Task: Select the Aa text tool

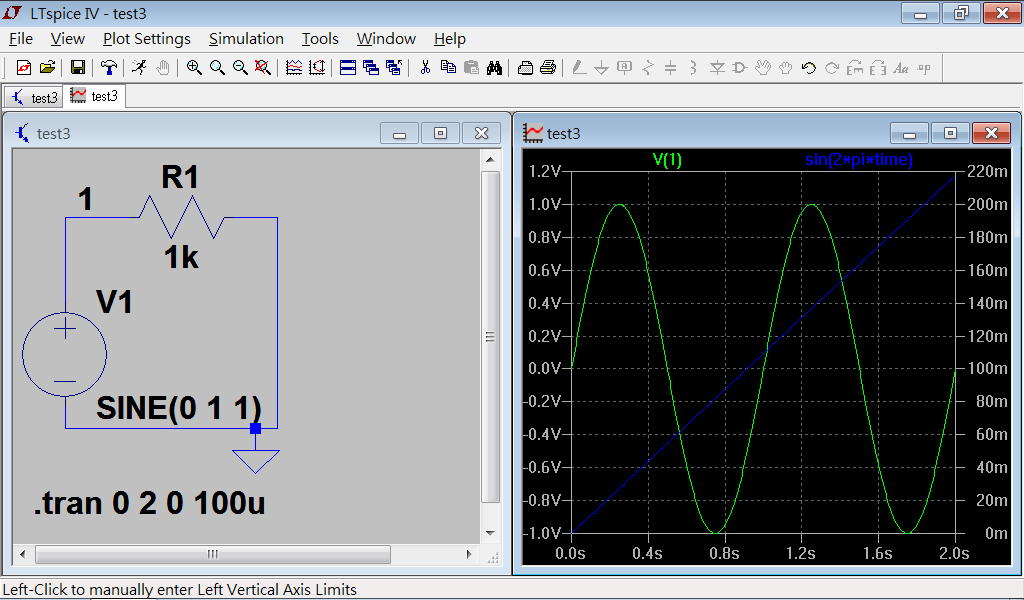Action: (901, 67)
